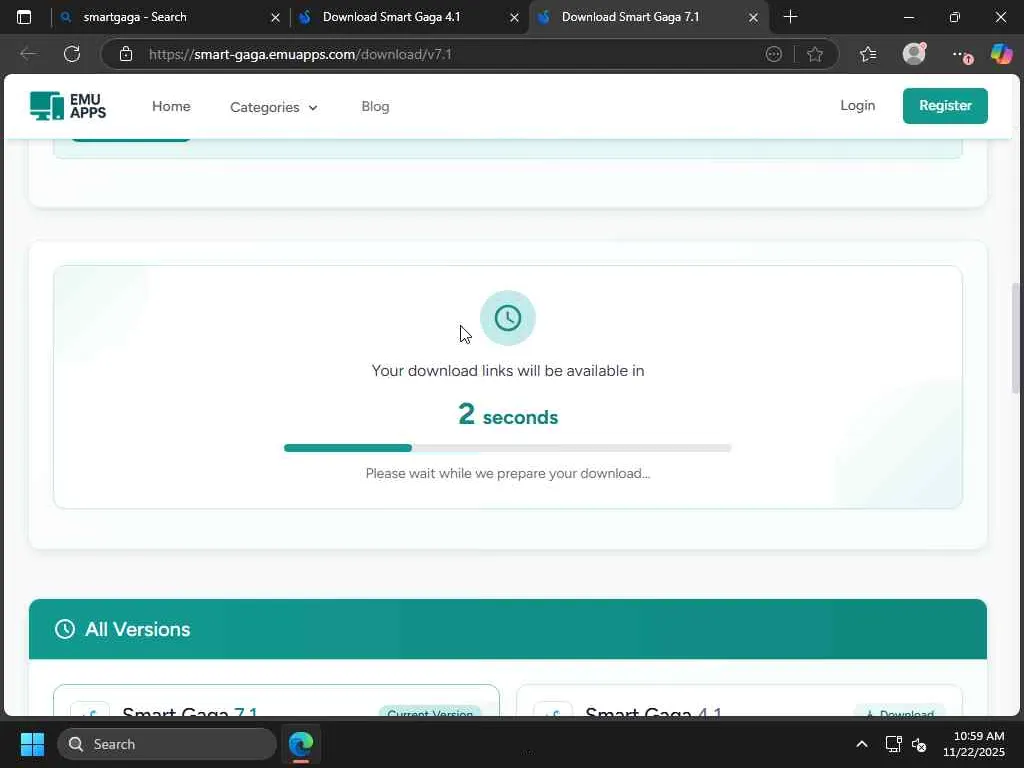The height and width of the screenshot is (768, 1024).
Task: Click the address bar URL
Action: [x=300, y=54]
